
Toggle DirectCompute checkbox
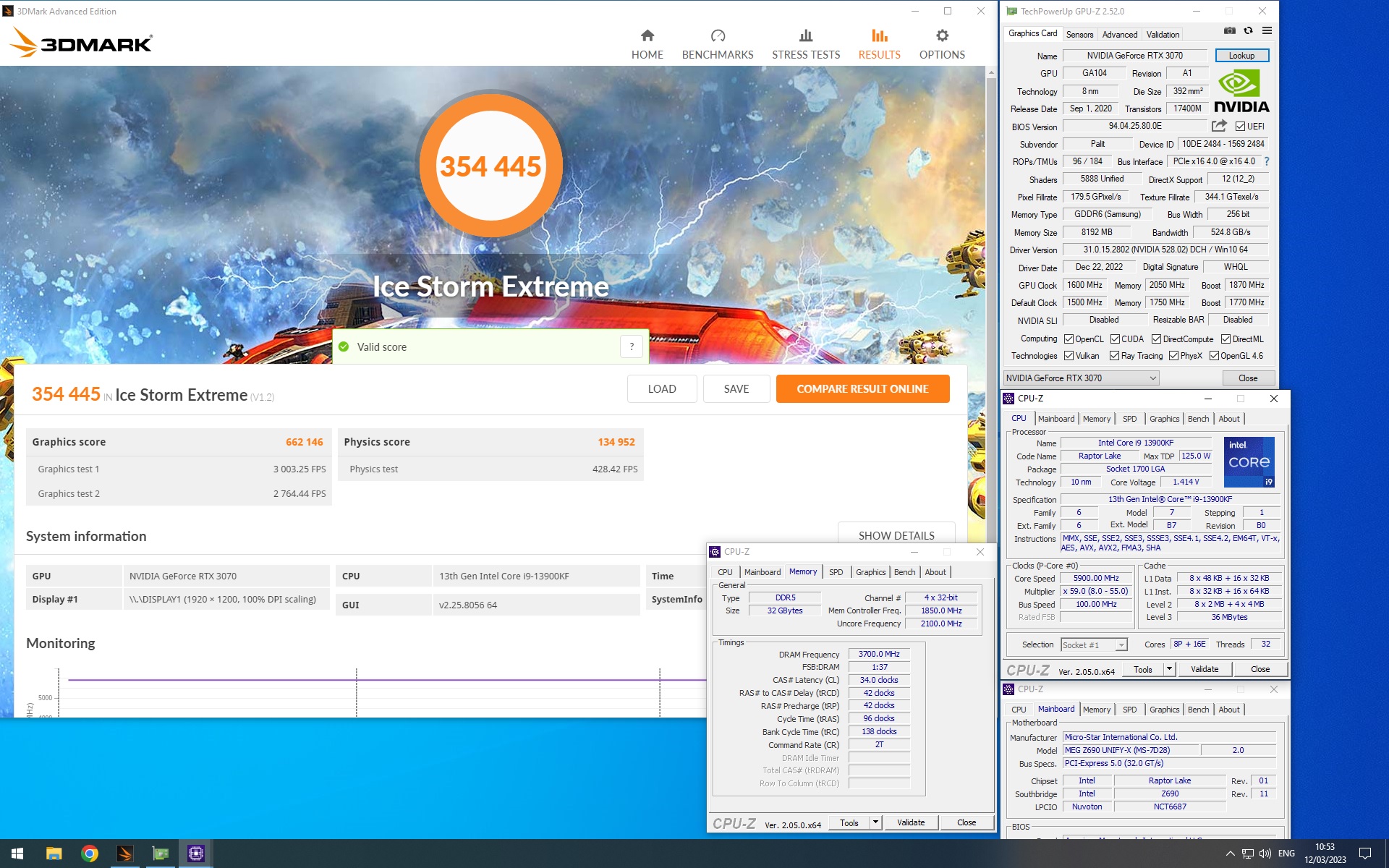pyautogui.click(x=1156, y=339)
